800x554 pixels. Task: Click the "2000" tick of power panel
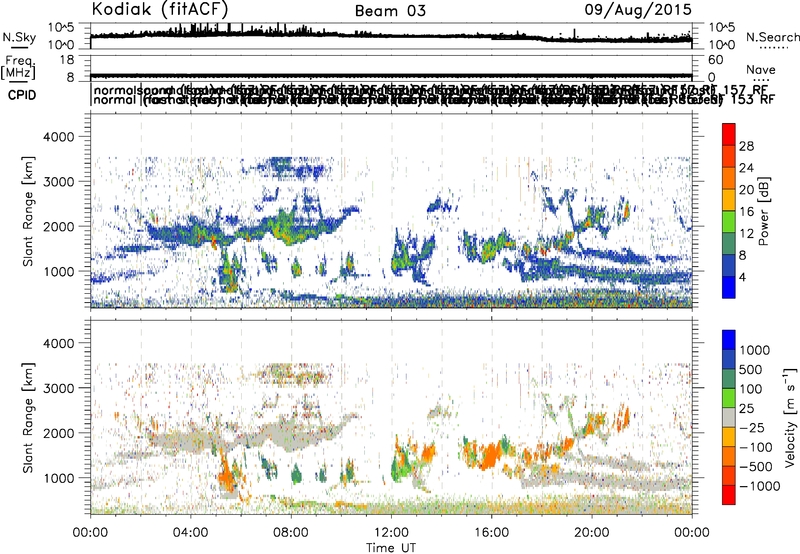tap(58, 226)
